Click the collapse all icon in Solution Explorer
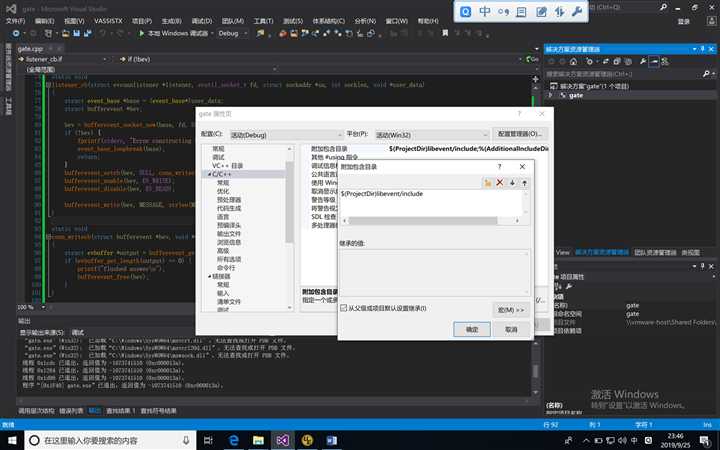This screenshot has width=720, height=450. [x=617, y=62]
